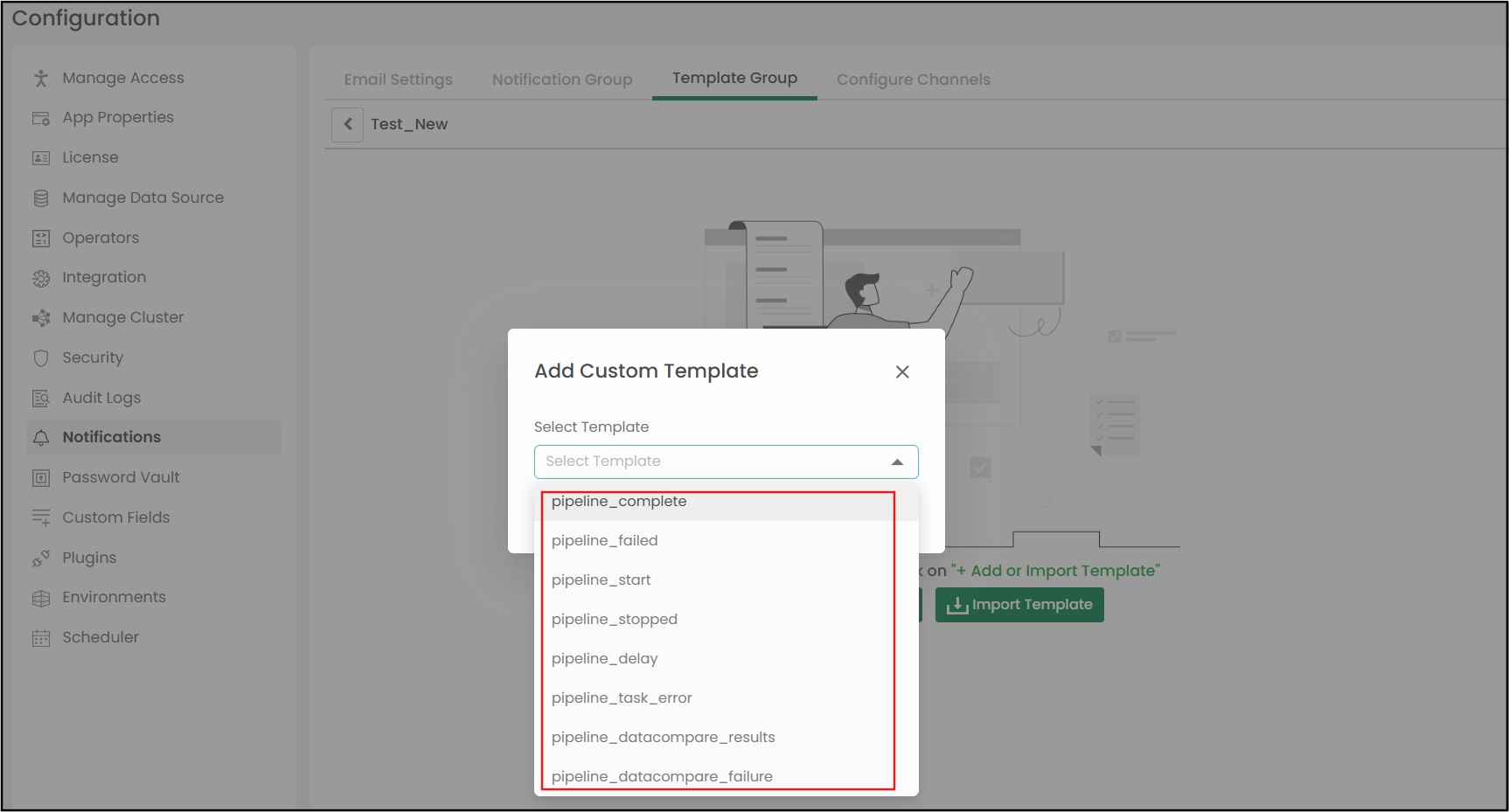The image size is (1509, 812).
Task: Pick pipeline_datacompare_results from the list
Action: (663, 738)
